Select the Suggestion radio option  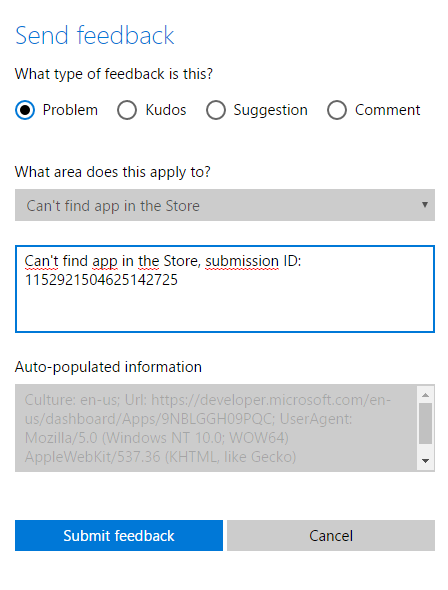[216, 110]
